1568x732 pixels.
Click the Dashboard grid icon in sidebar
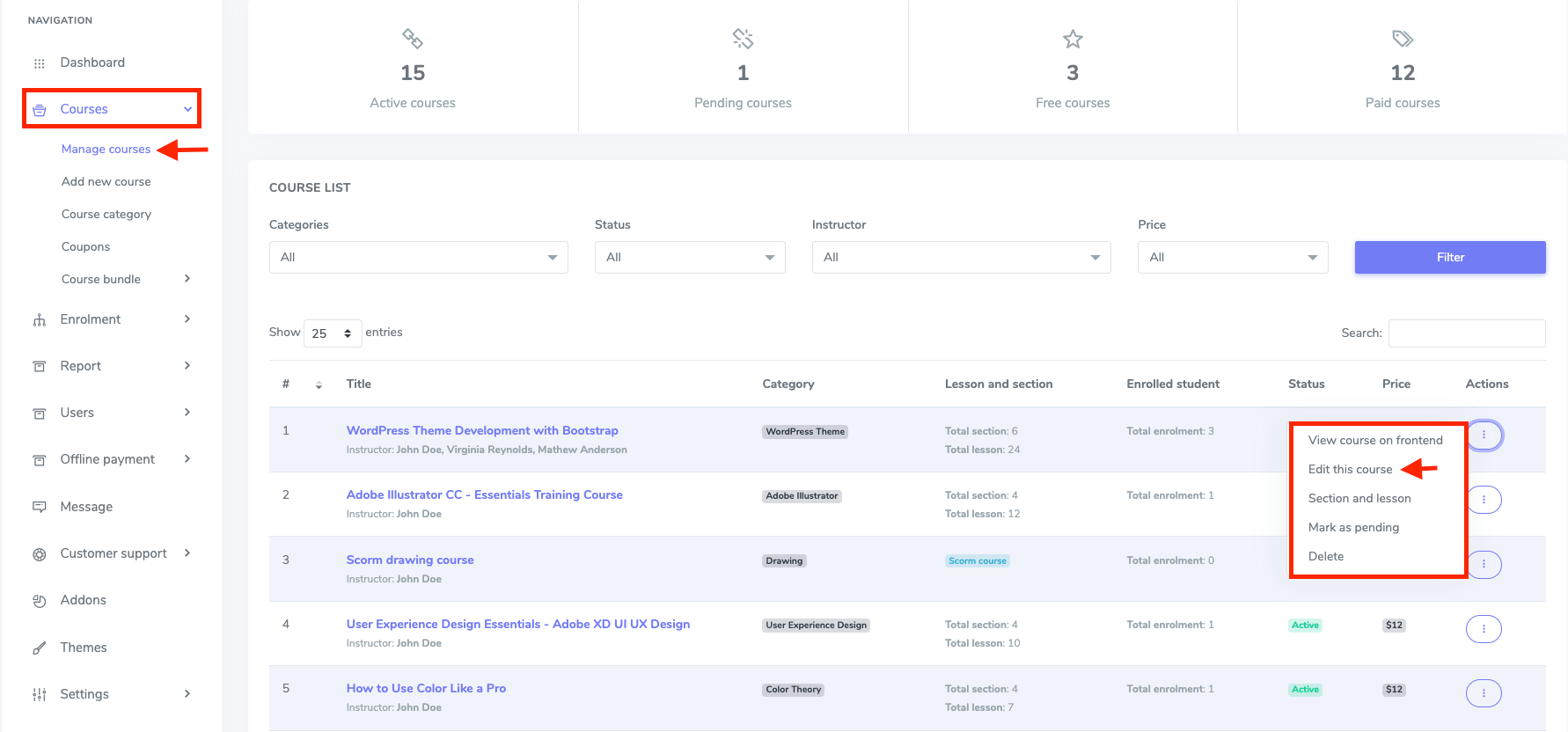pyautogui.click(x=39, y=63)
